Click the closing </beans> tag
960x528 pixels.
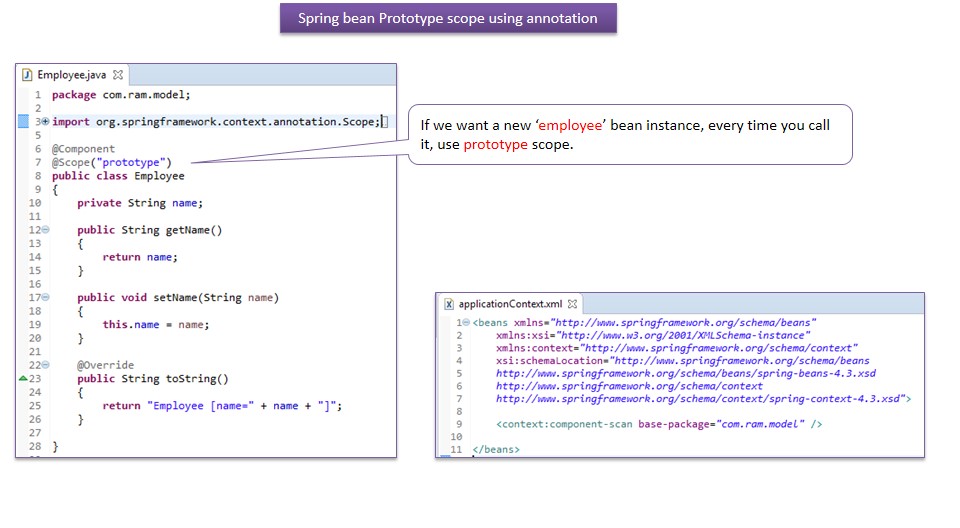coord(496,449)
